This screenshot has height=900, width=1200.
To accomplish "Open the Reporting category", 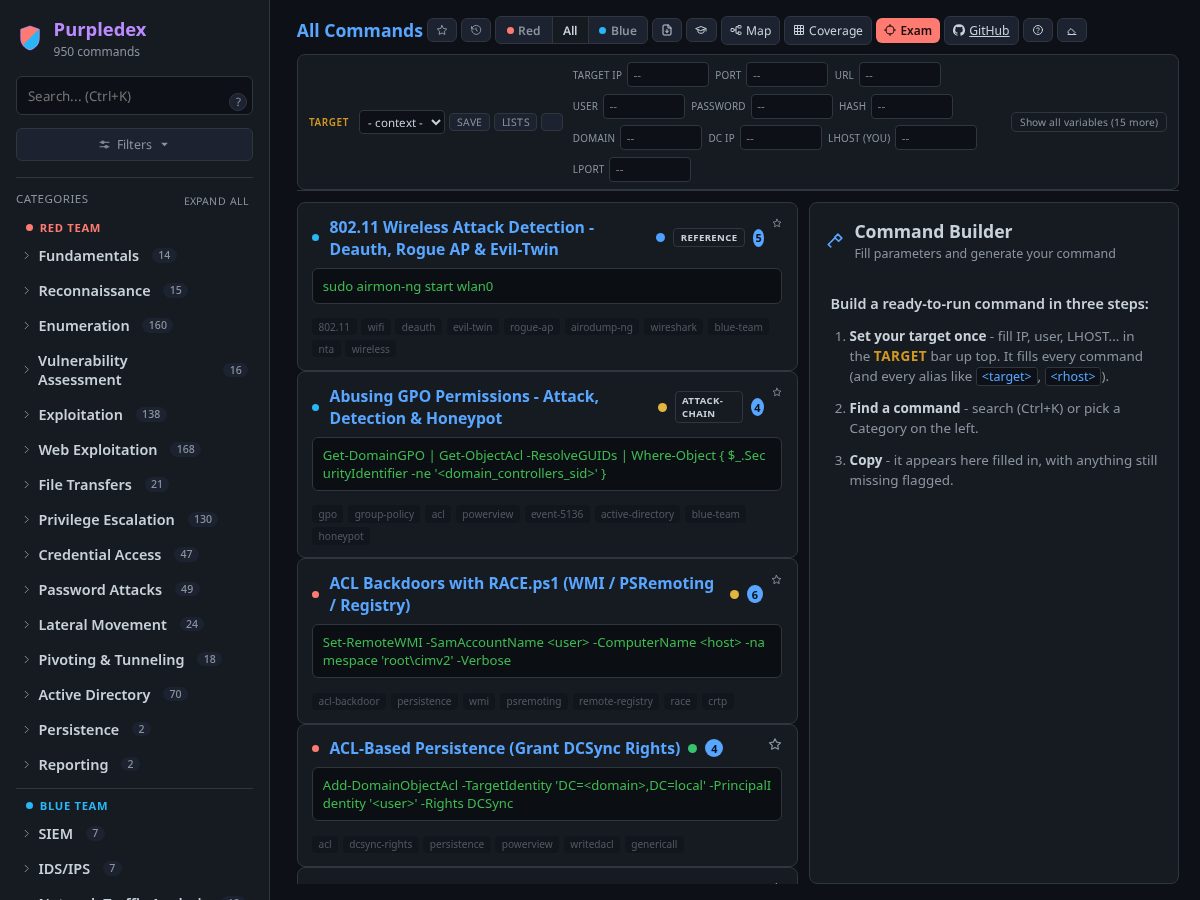I will (x=134, y=765).
